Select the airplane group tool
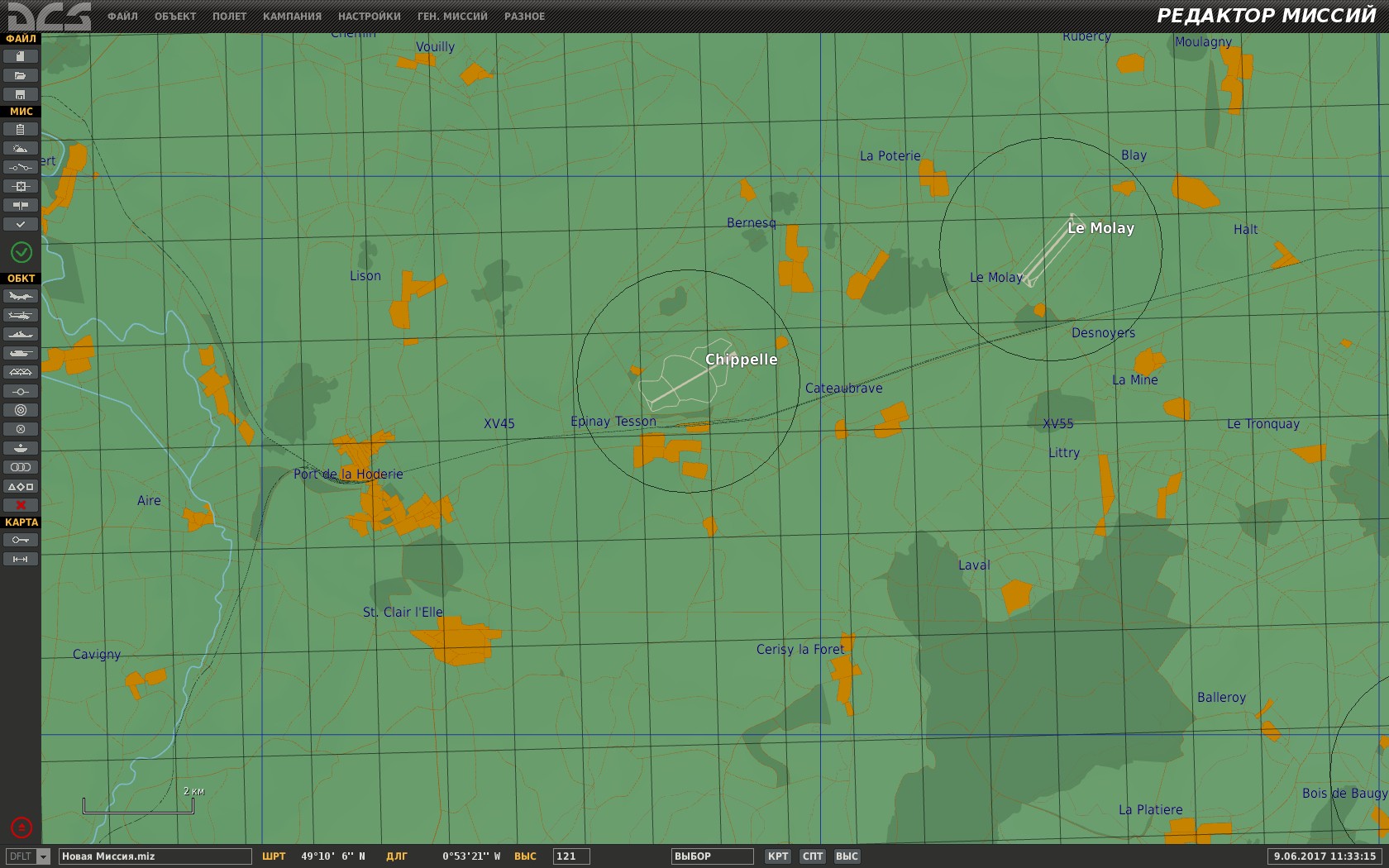The image size is (1389, 868). pos(21,296)
